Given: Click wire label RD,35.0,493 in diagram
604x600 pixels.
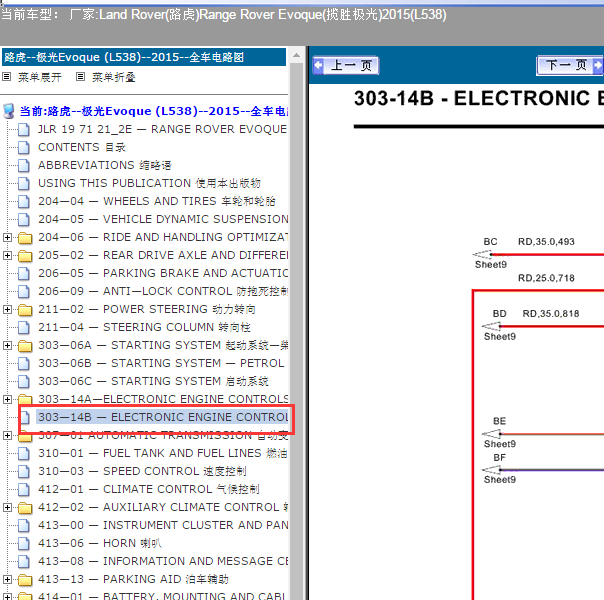Looking at the screenshot, I should click(546, 242).
